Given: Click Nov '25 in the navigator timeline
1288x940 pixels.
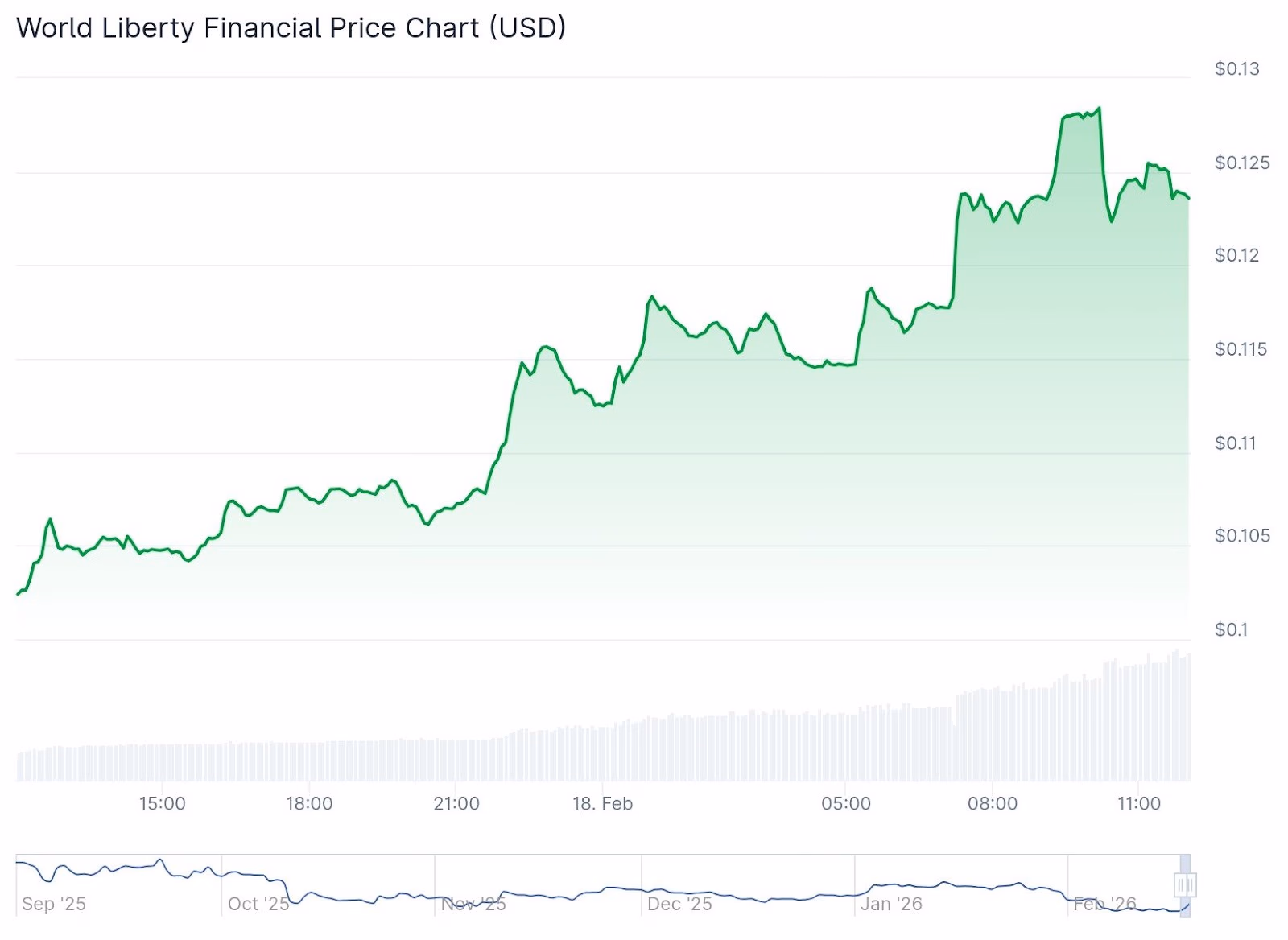Looking at the screenshot, I should 473,904.
